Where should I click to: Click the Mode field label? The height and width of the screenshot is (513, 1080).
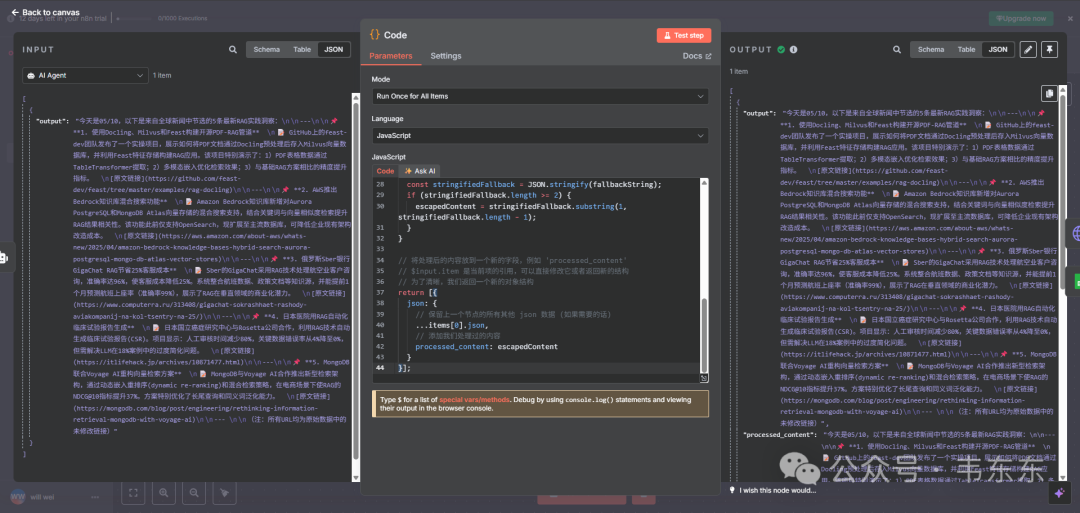pyautogui.click(x=381, y=79)
